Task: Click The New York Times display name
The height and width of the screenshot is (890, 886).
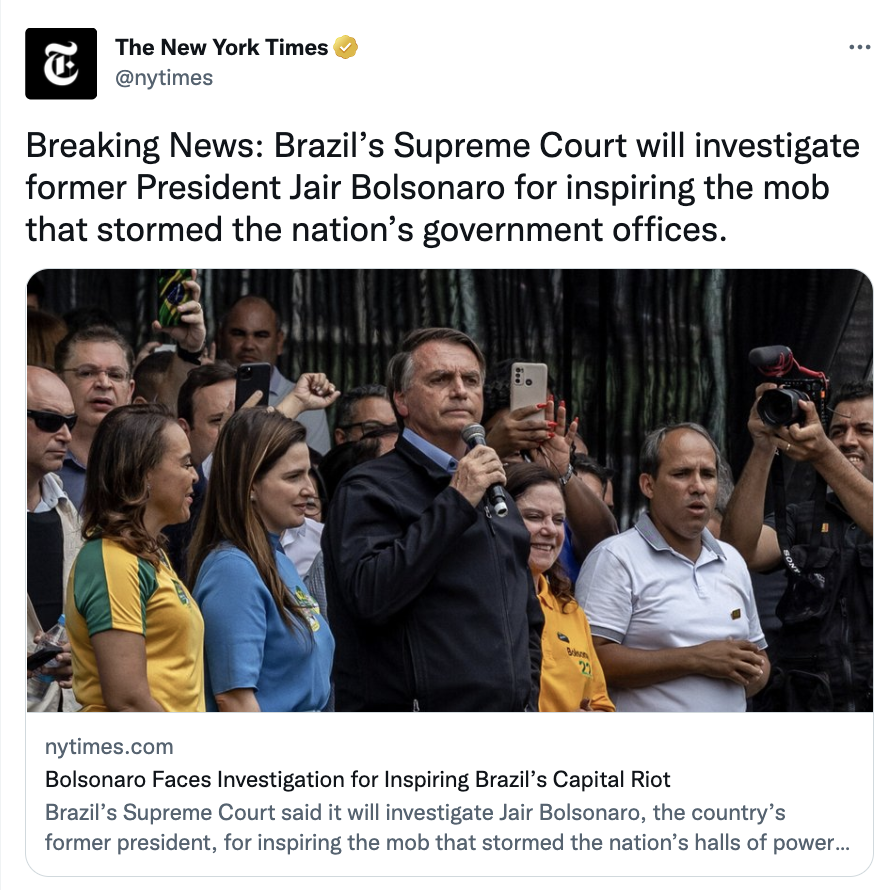Action: (221, 47)
